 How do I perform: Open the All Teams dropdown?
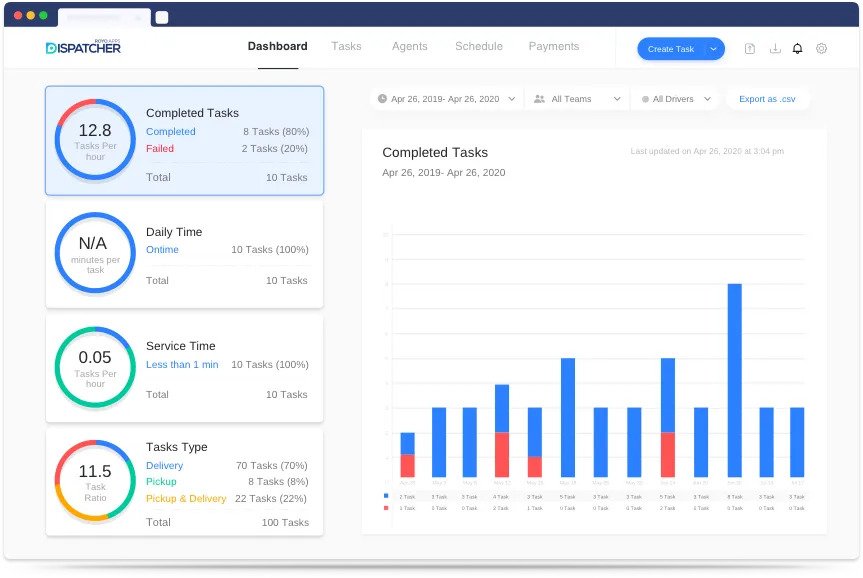coord(577,99)
